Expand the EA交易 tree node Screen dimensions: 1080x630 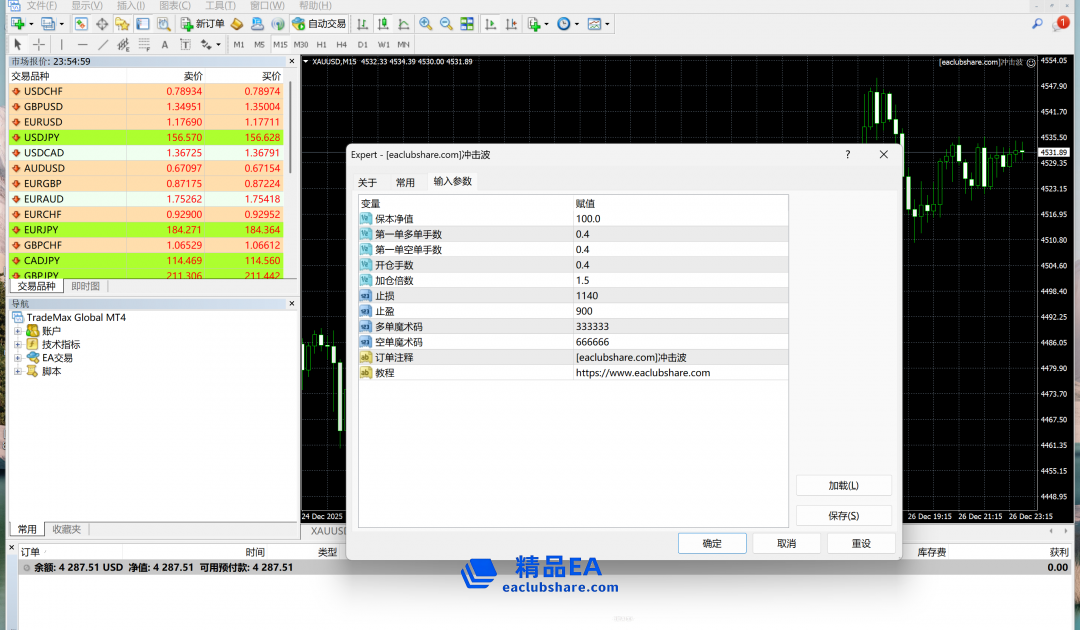18,357
